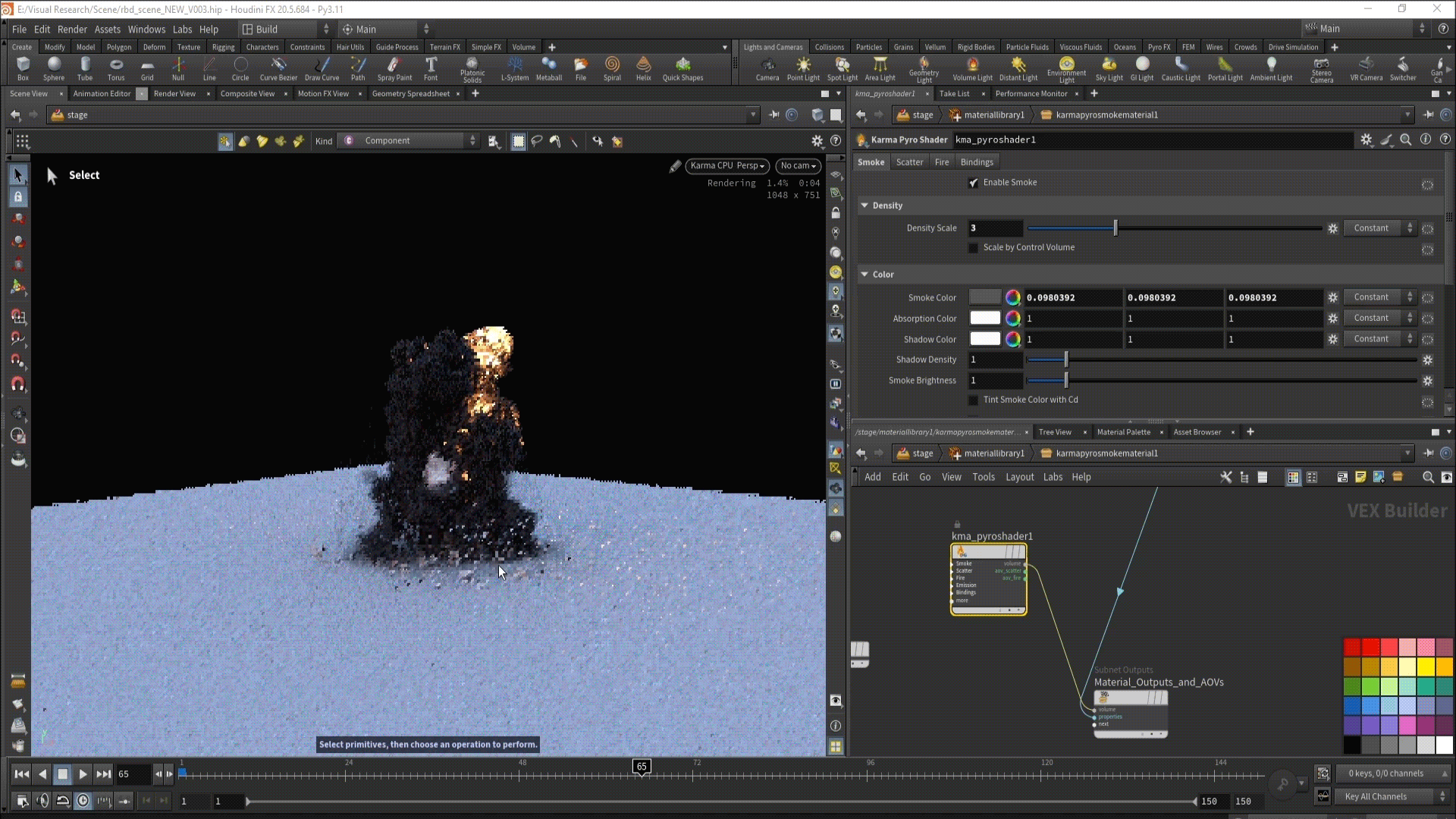Open the No cam camera menu
This screenshot has width=1456, height=819.
tap(798, 165)
